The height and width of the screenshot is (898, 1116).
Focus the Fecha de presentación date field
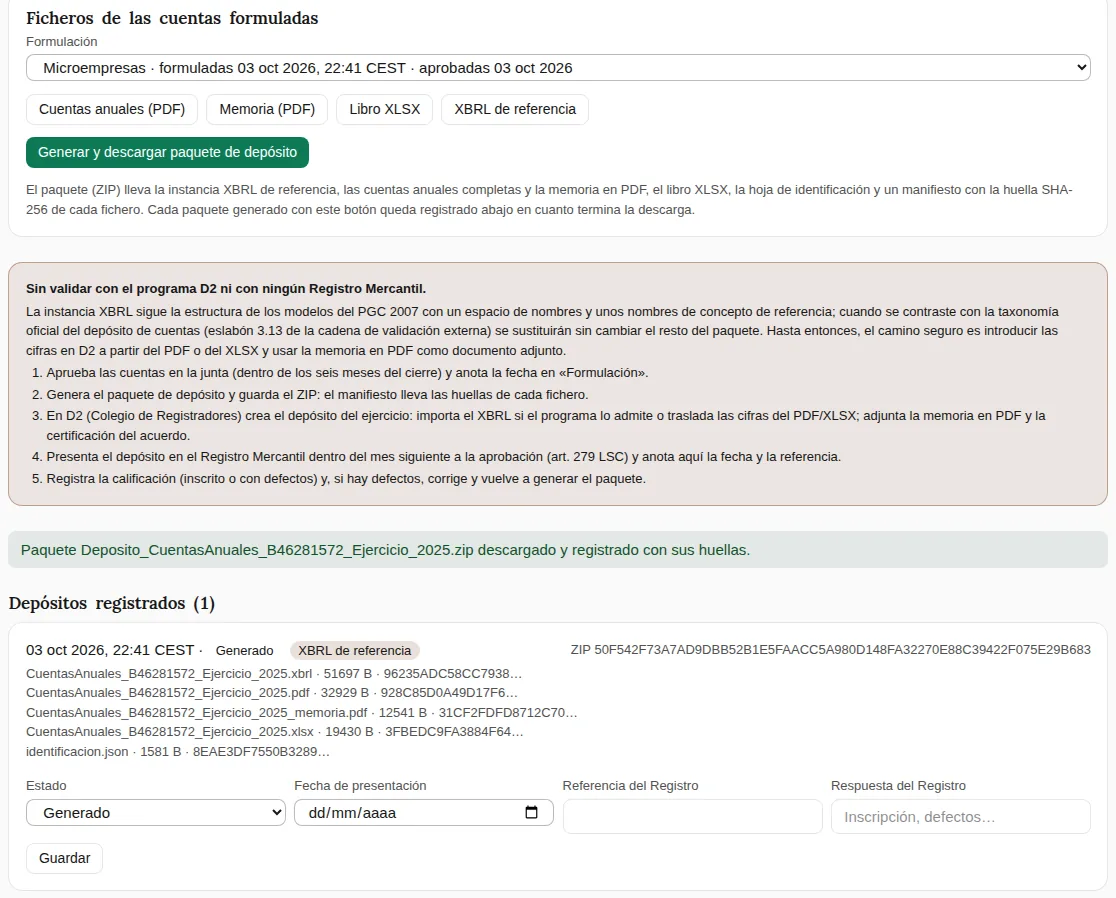[423, 813]
